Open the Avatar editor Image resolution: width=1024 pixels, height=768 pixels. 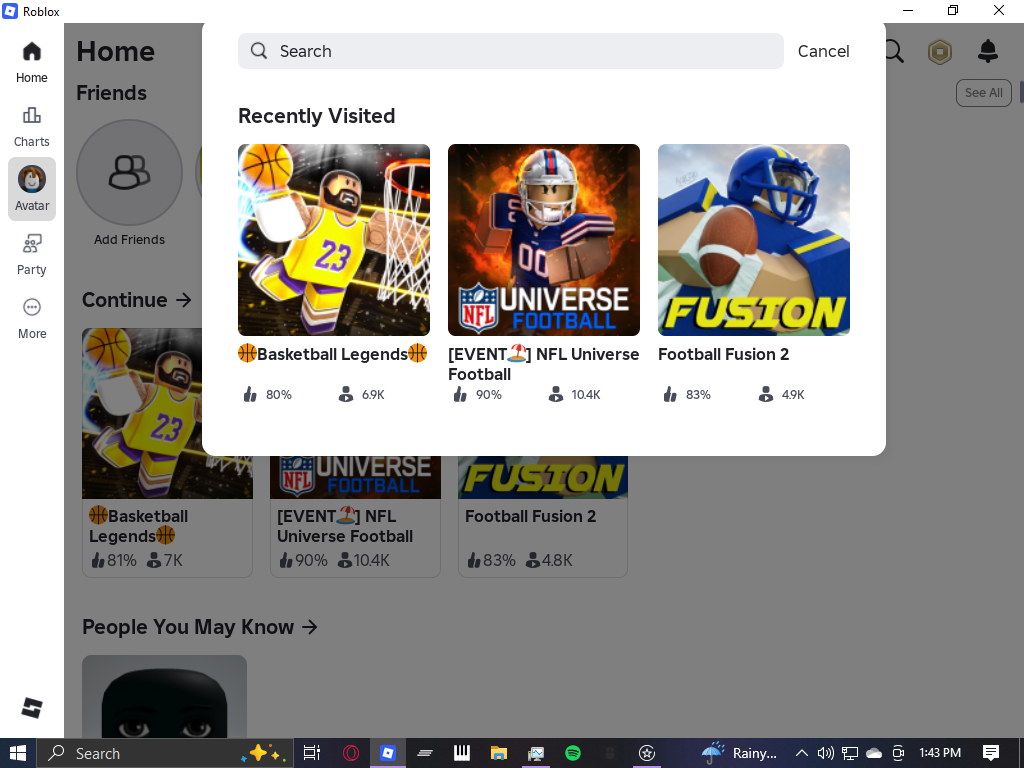(31, 189)
